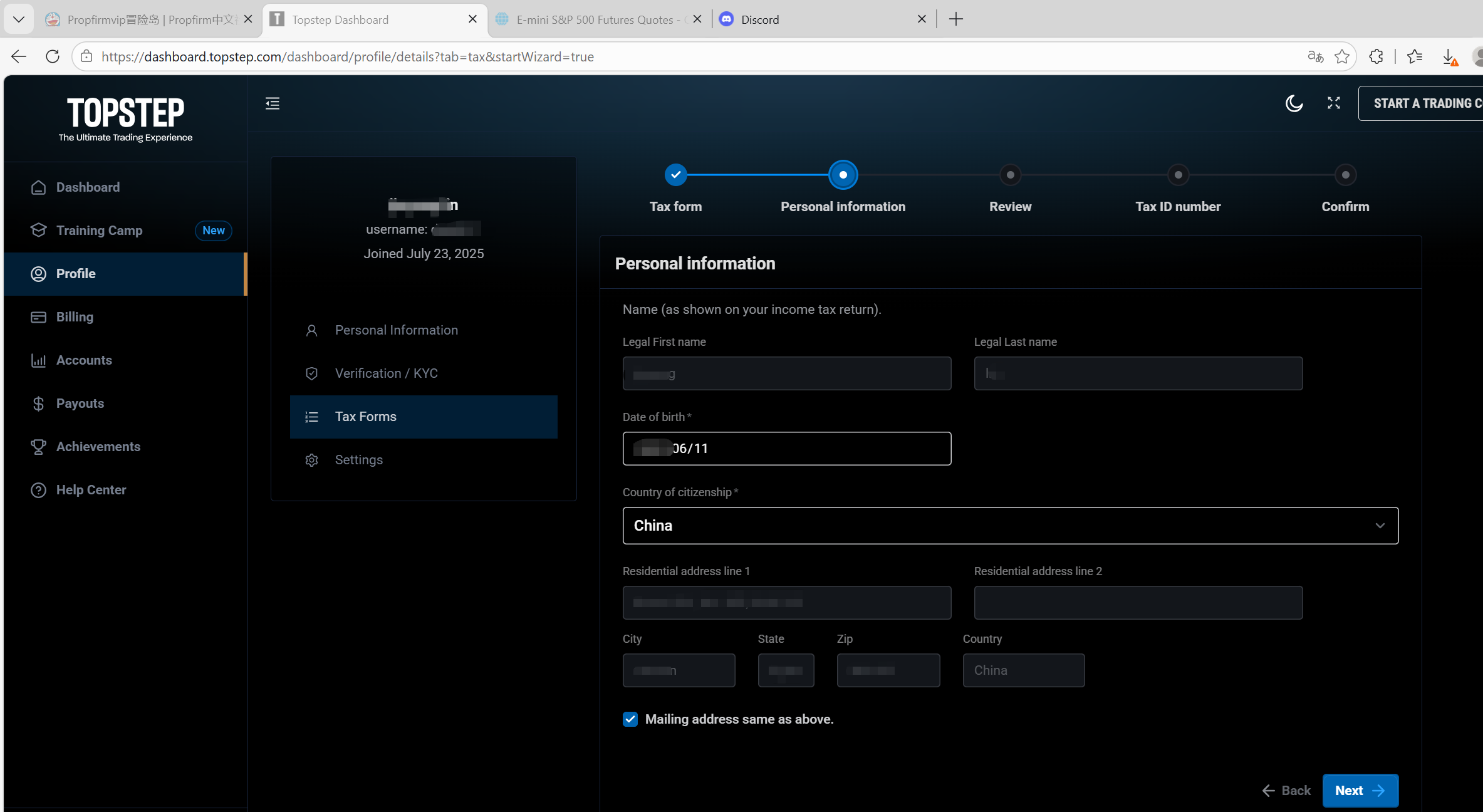Viewport: 1483px width, 812px height.
Task: Click the Personal Information person icon
Action: pyautogui.click(x=311, y=330)
